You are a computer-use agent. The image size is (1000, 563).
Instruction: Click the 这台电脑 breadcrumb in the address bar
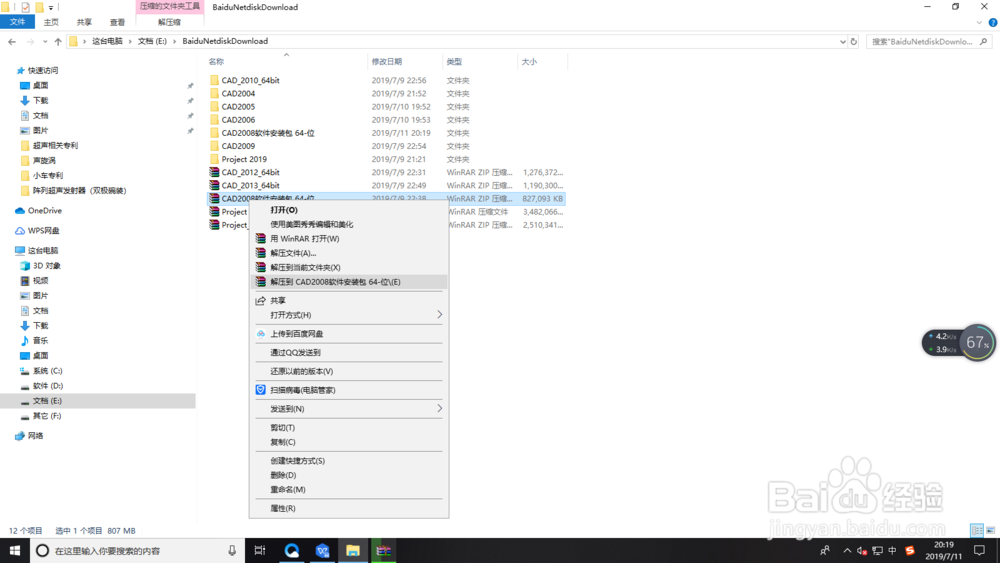point(107,41)
